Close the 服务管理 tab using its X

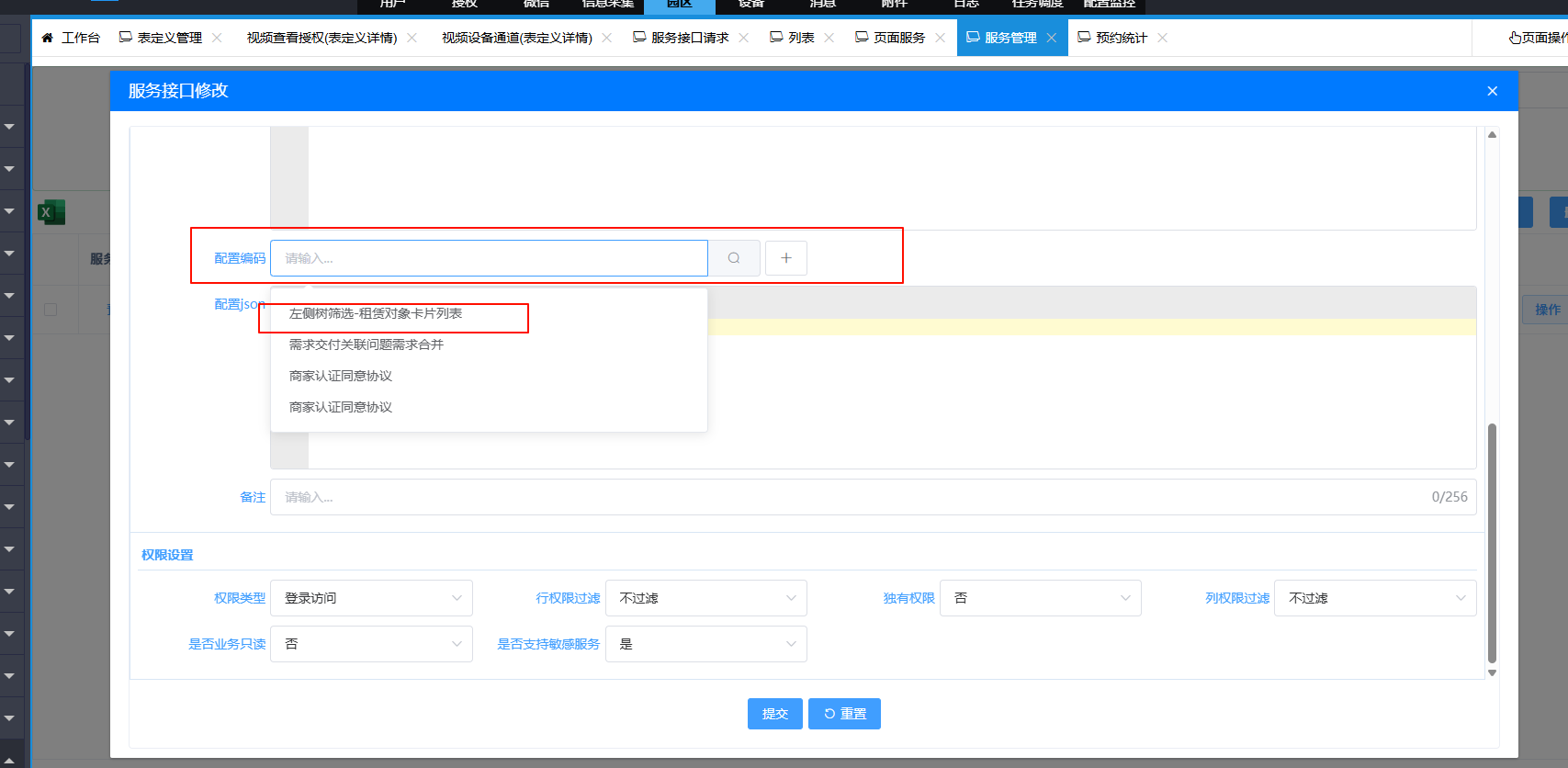coord(1052,38)
